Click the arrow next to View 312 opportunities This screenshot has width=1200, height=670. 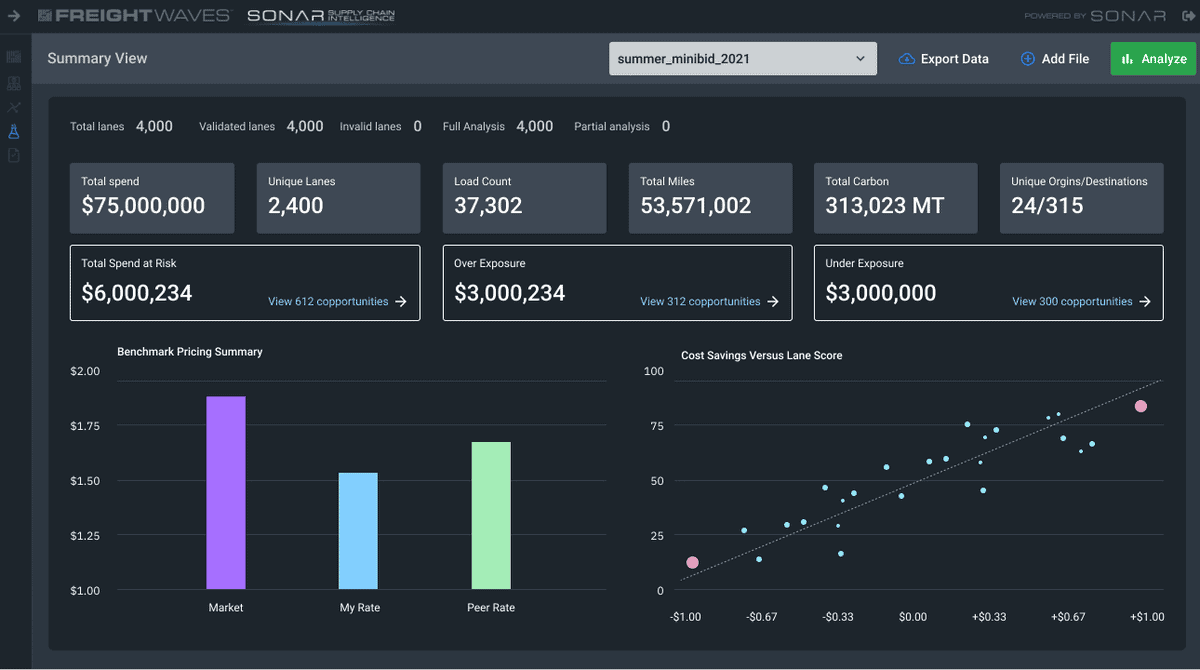click(x=773, y=302)
